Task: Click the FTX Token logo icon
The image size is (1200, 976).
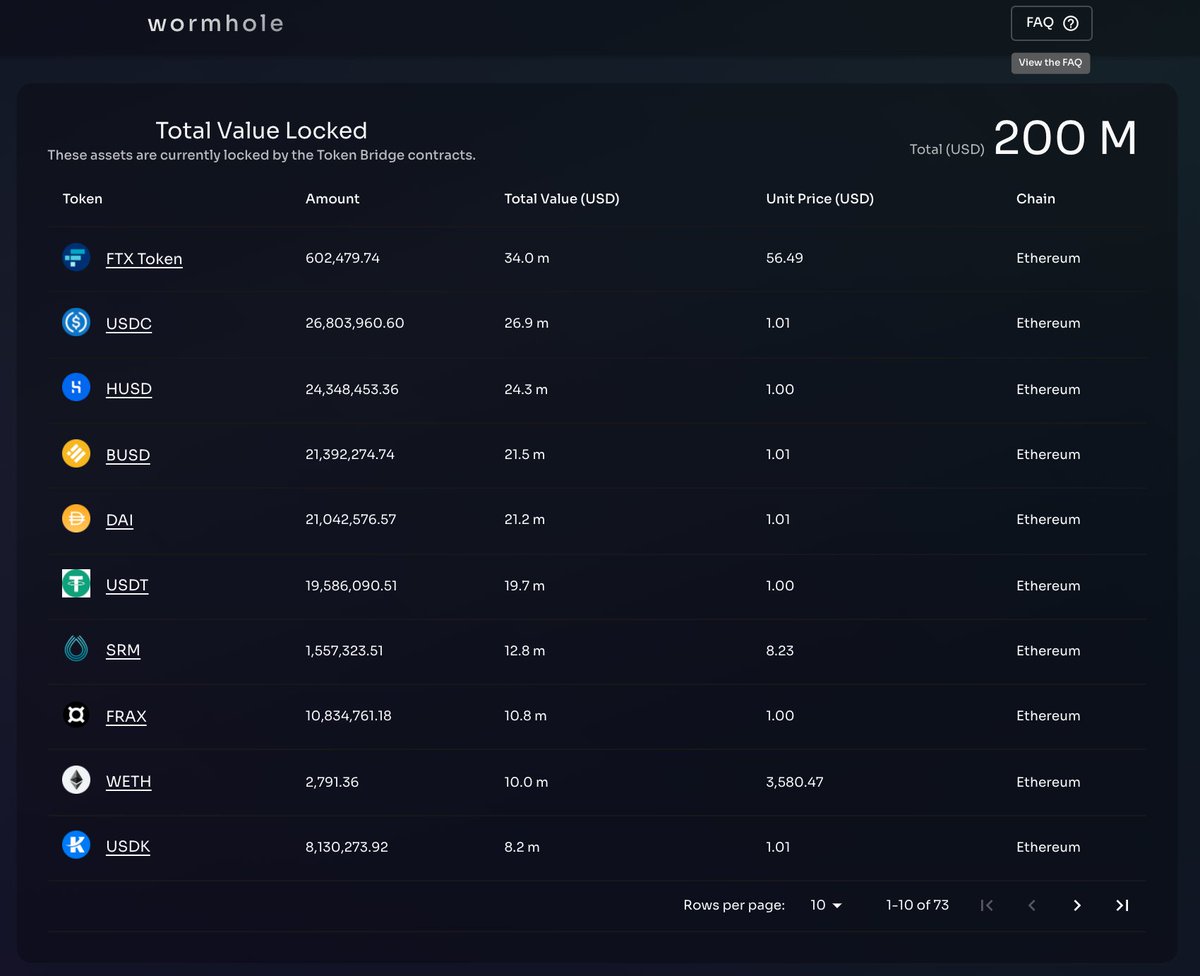Action: (x=76, y=257)
